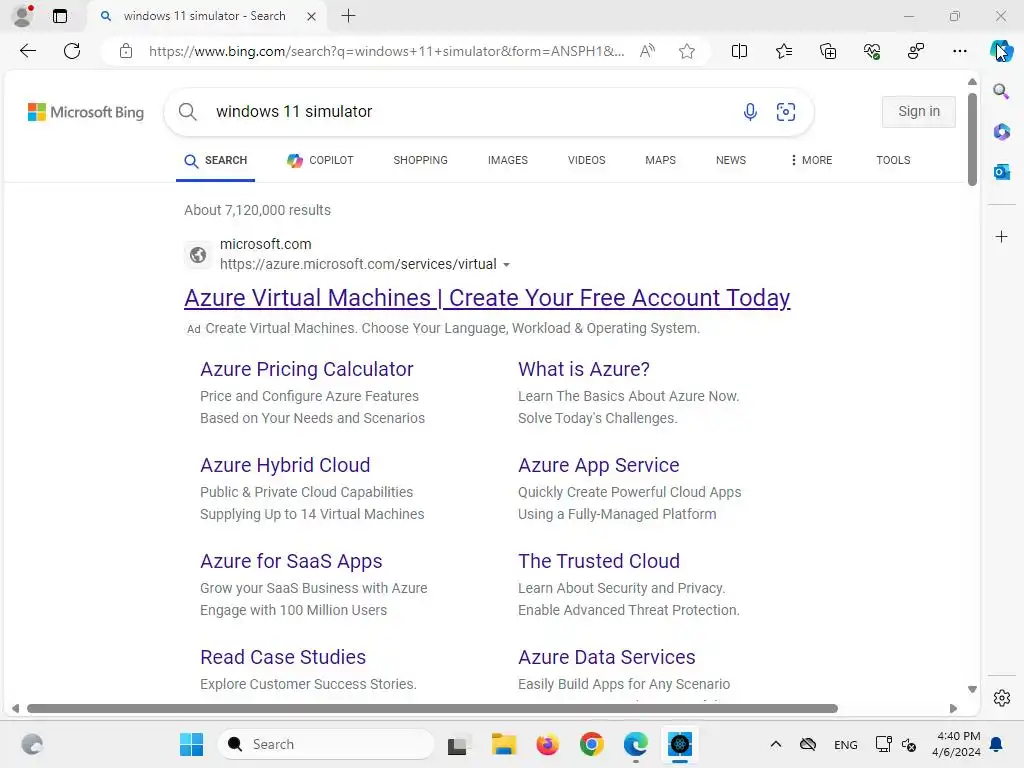Launch Copilot from the Edge sidebar

point(1001,52)
